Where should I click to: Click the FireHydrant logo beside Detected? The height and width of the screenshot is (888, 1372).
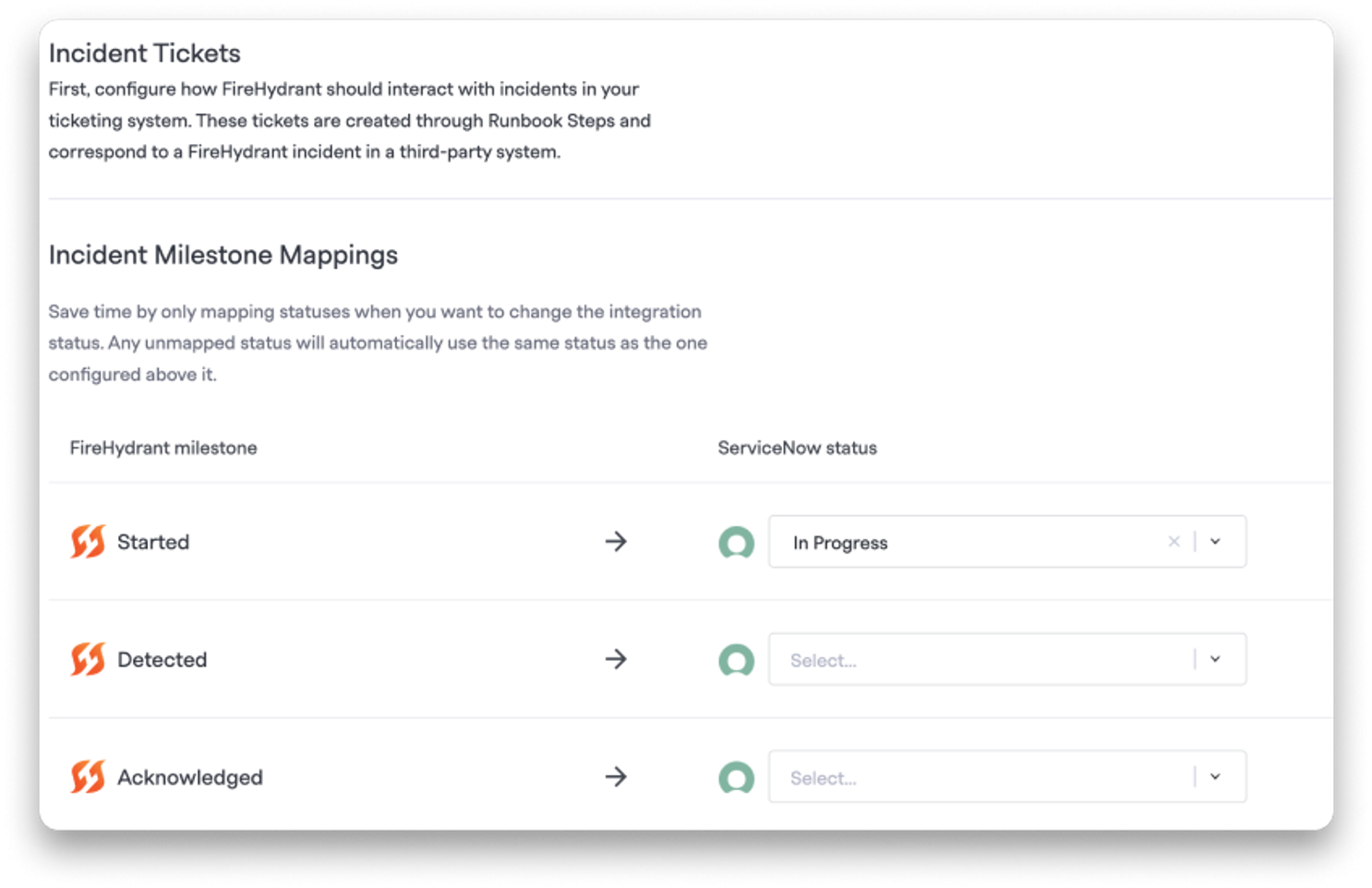pyautogui.click(x=88, y=659)
